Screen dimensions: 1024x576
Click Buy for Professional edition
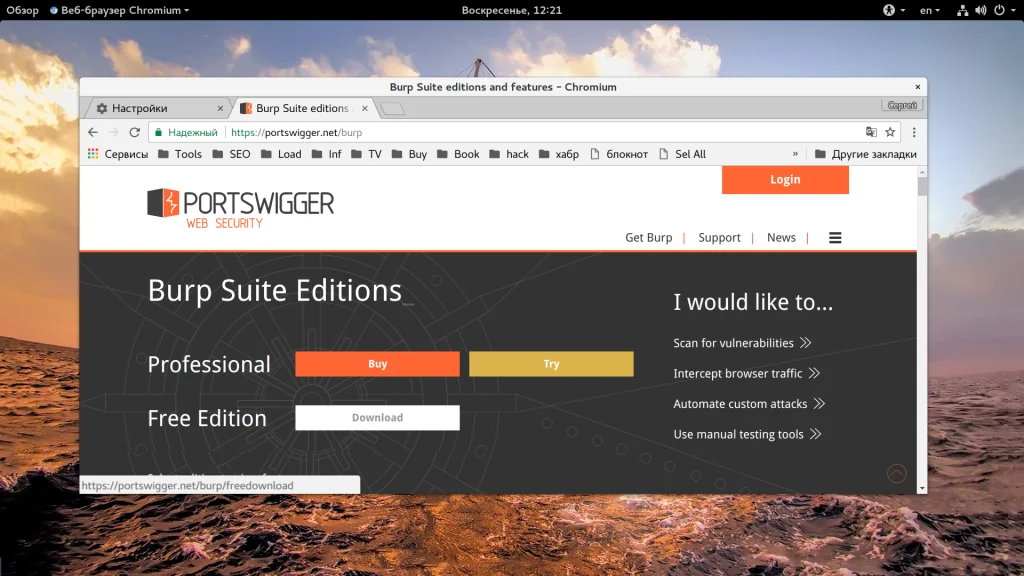377,364
